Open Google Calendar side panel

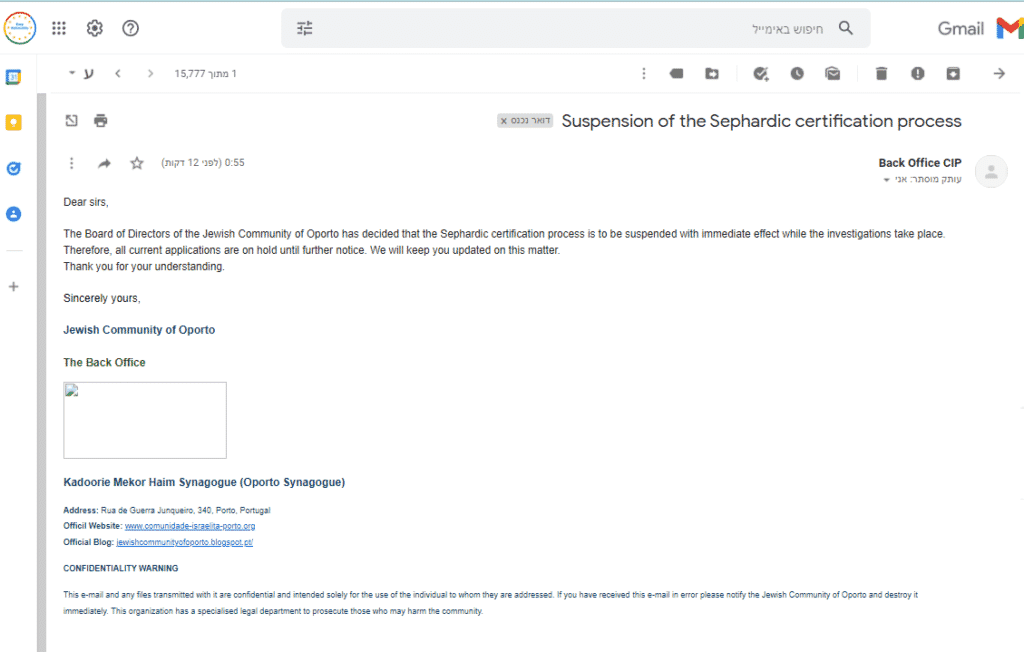(14, 77)
